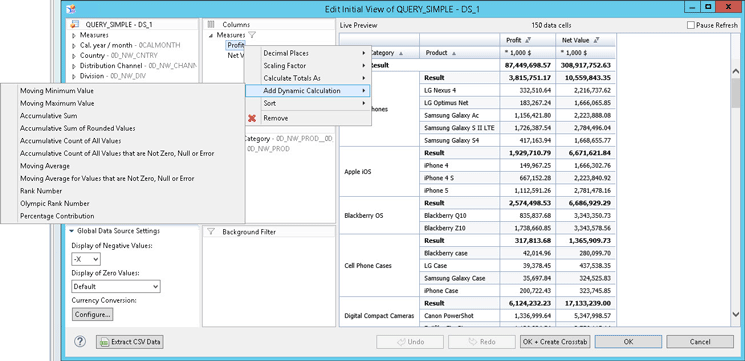This screenshot has height=361, width=745.
Task: Select the Blackberry Z10 product cell
Action: tap(460, 228)
